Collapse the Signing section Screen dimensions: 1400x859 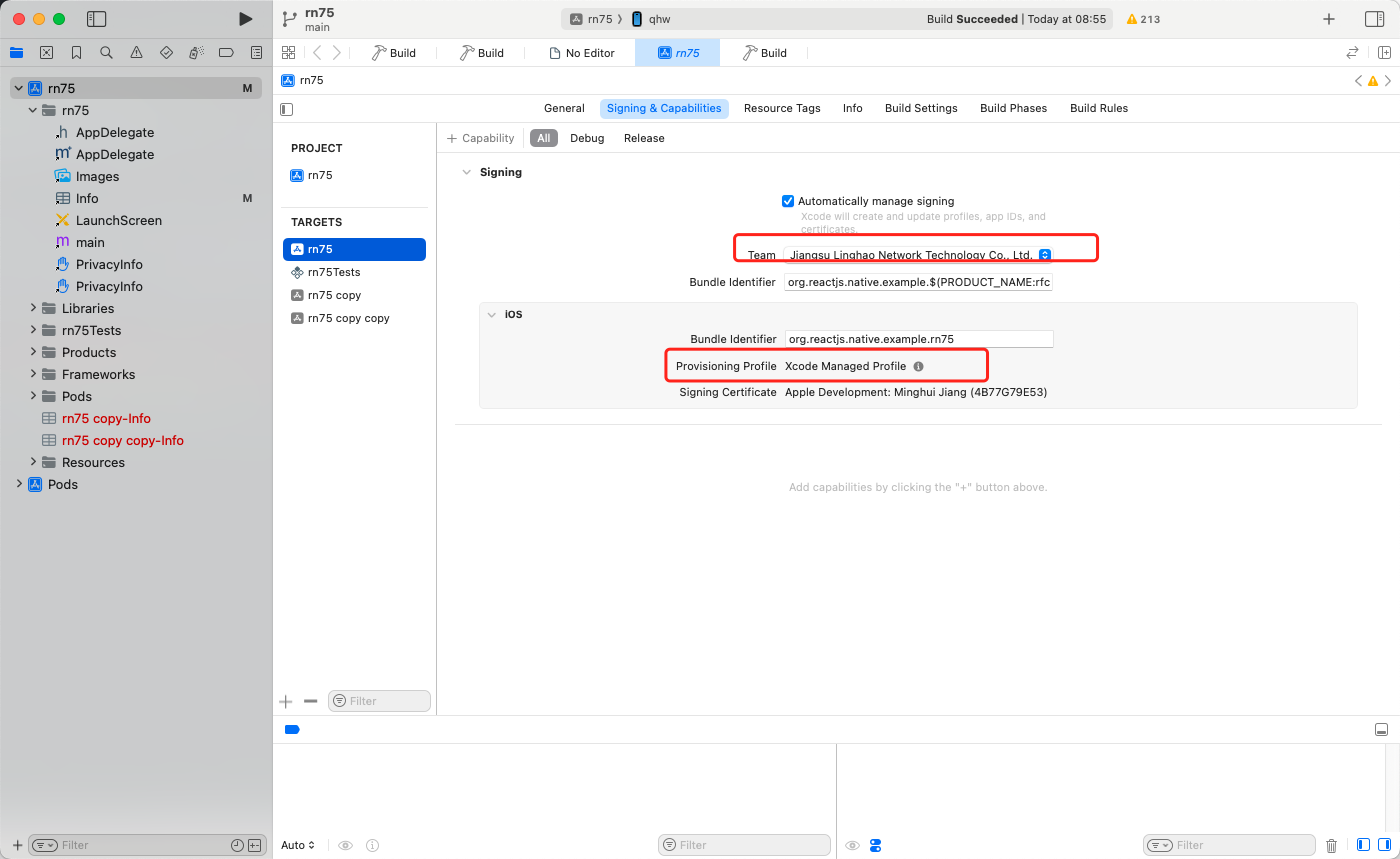coord(465,172)
